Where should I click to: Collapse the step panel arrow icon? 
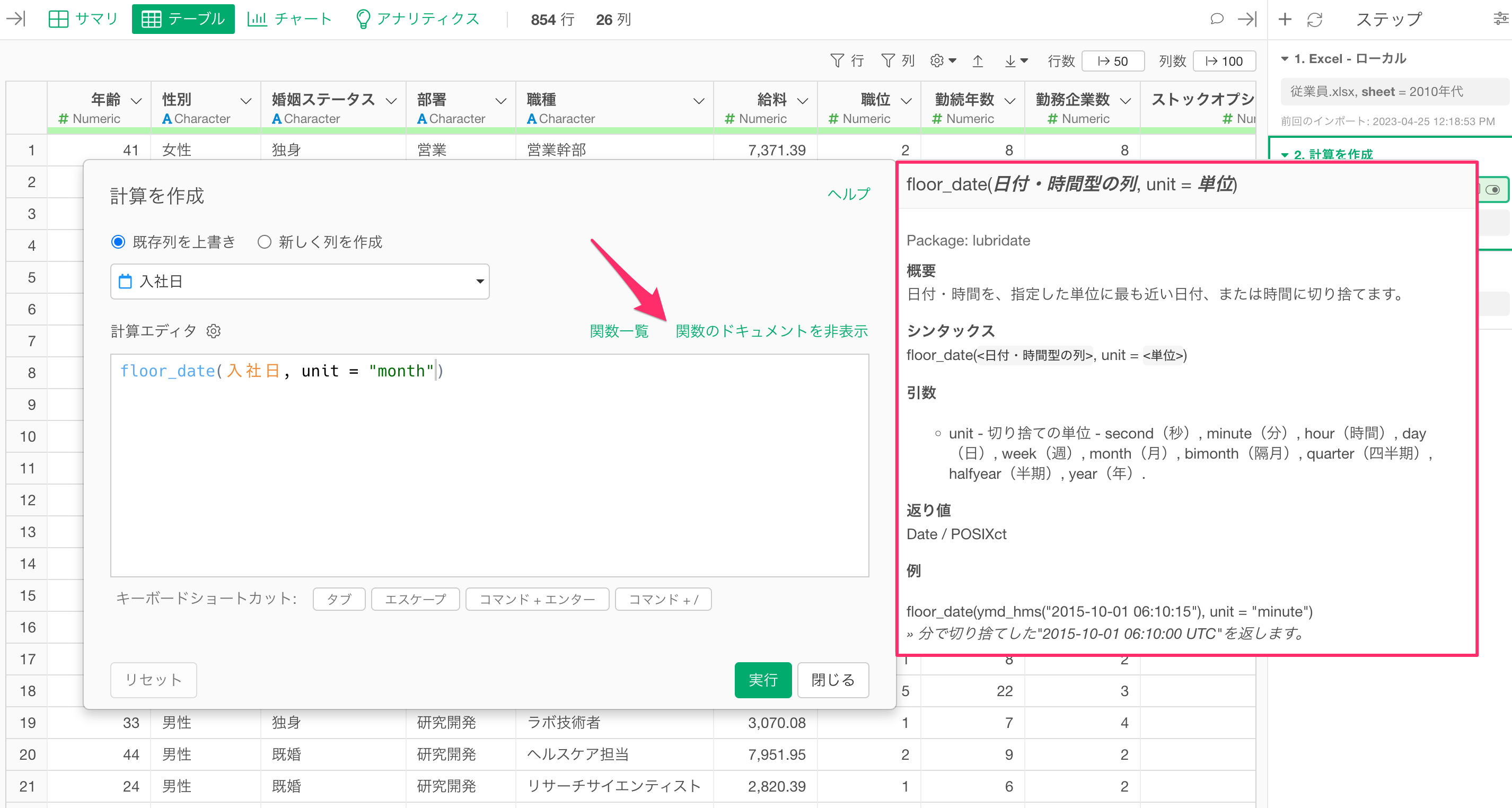pos(1247,19)
